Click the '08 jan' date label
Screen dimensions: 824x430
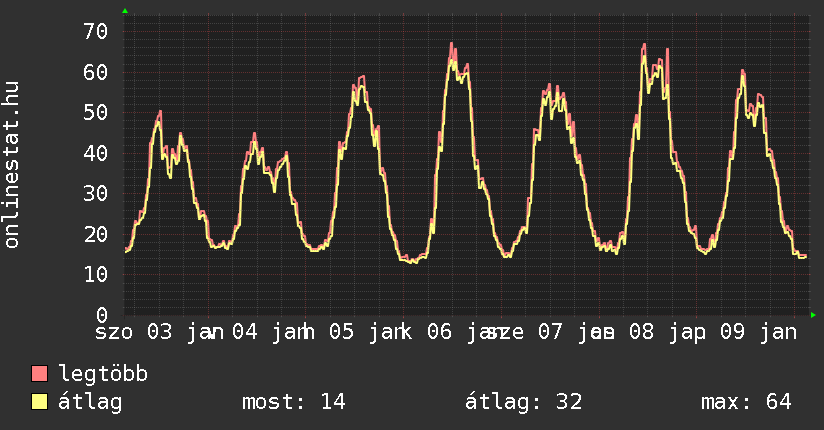(x=661, y=332)
